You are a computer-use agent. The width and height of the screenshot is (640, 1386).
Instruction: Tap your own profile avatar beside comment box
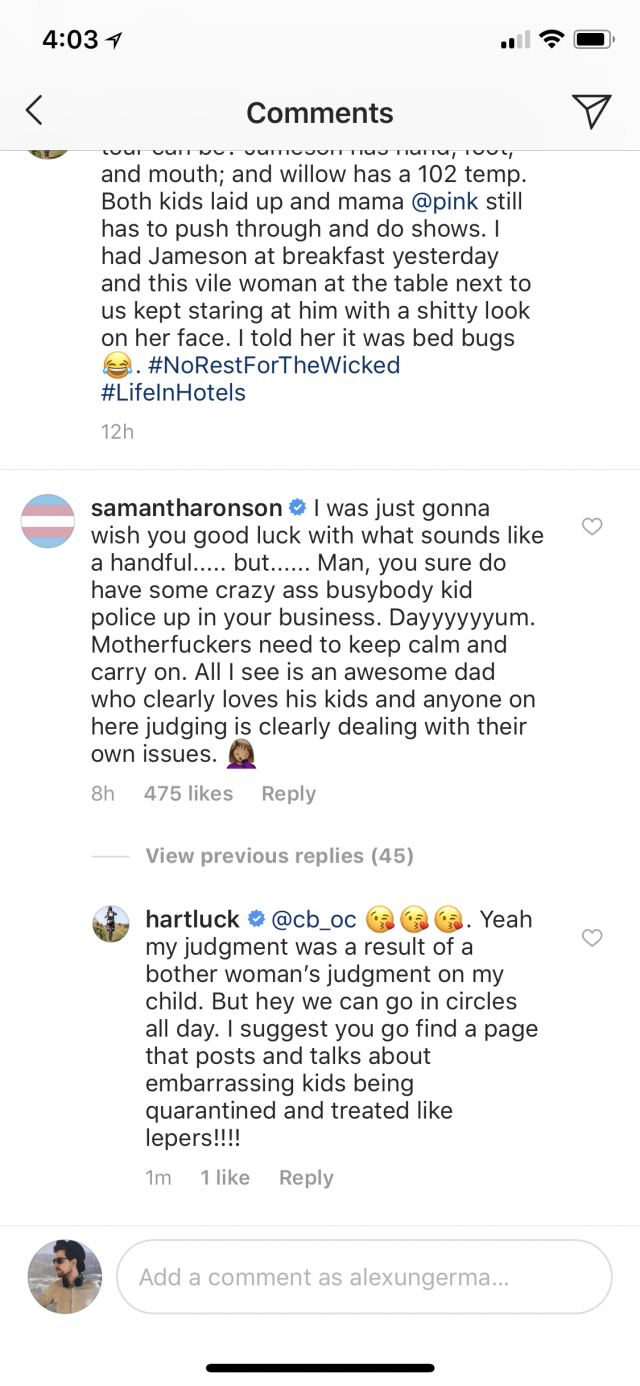[64, 1276]
